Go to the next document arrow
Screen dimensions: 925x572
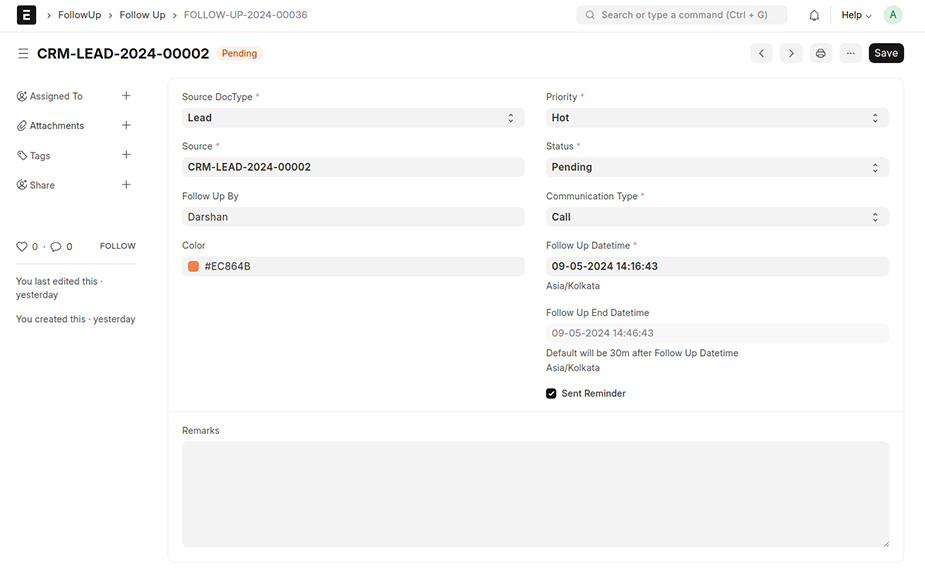click(x=791, y=53)
